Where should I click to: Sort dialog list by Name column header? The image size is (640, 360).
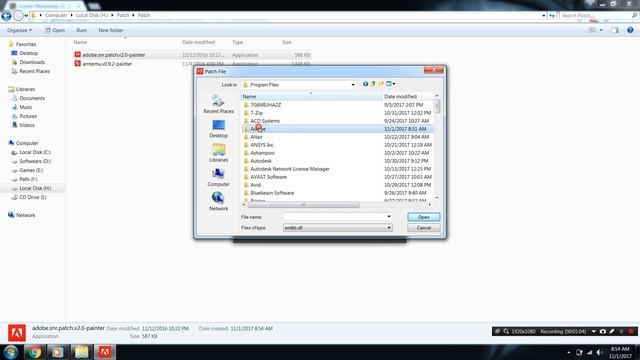(x=311, y=97)
